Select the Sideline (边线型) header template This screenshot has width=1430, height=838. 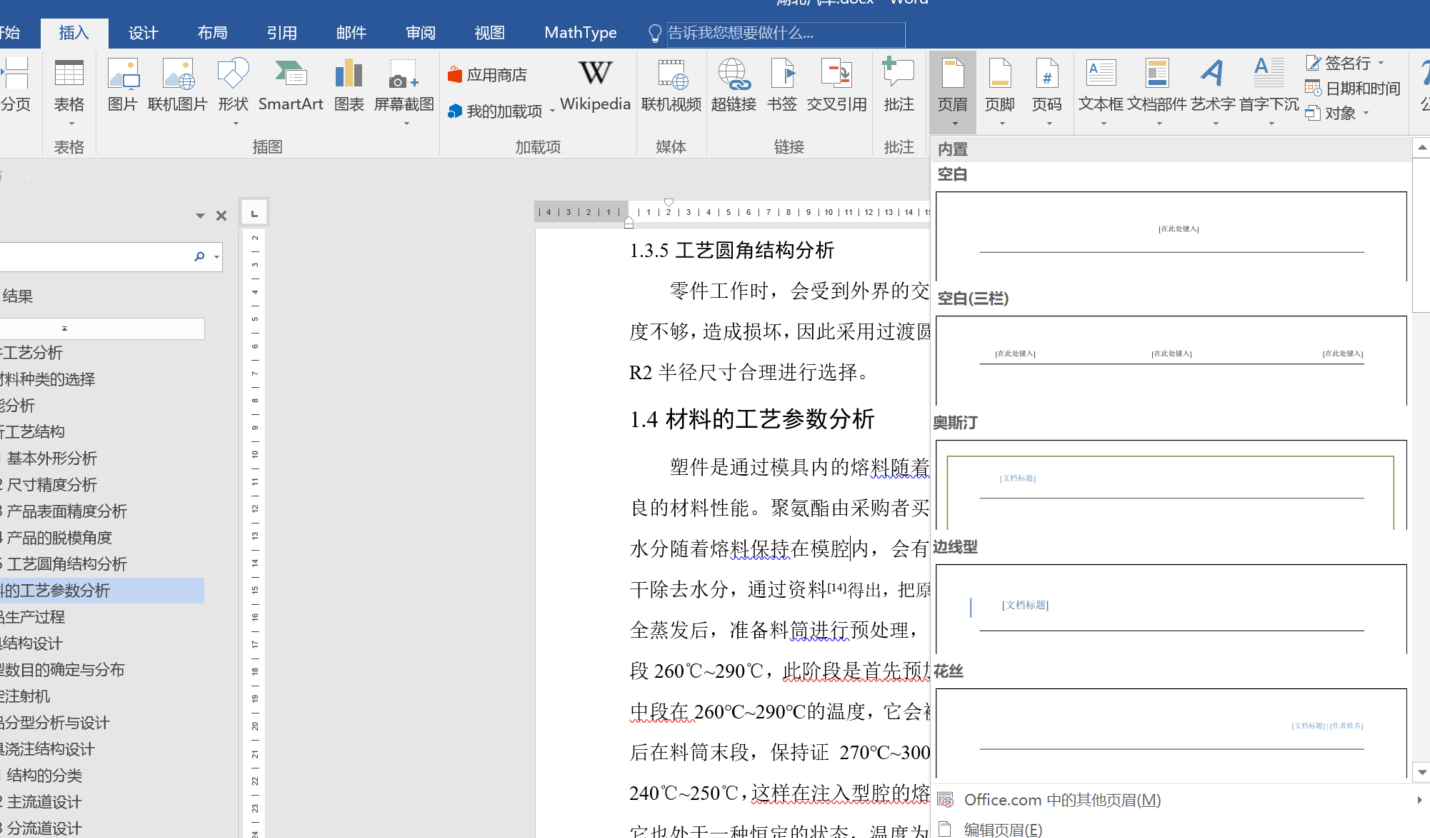(x=1171, y=608)
